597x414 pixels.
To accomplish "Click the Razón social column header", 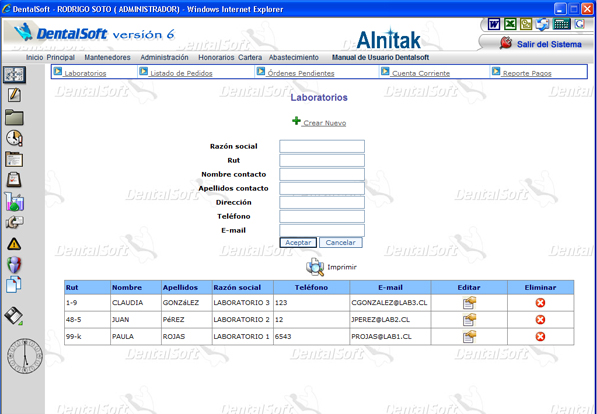I will tap(243, 288).
